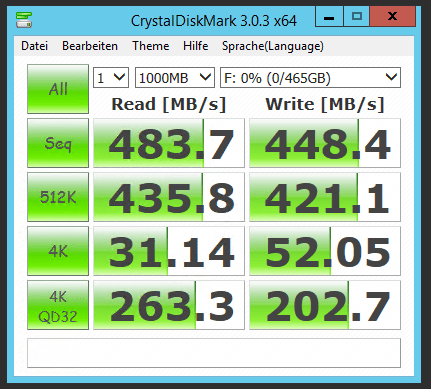Click the Write [MB/s] column header
This screenshot has height=389, width=431.
coord(325,104)
